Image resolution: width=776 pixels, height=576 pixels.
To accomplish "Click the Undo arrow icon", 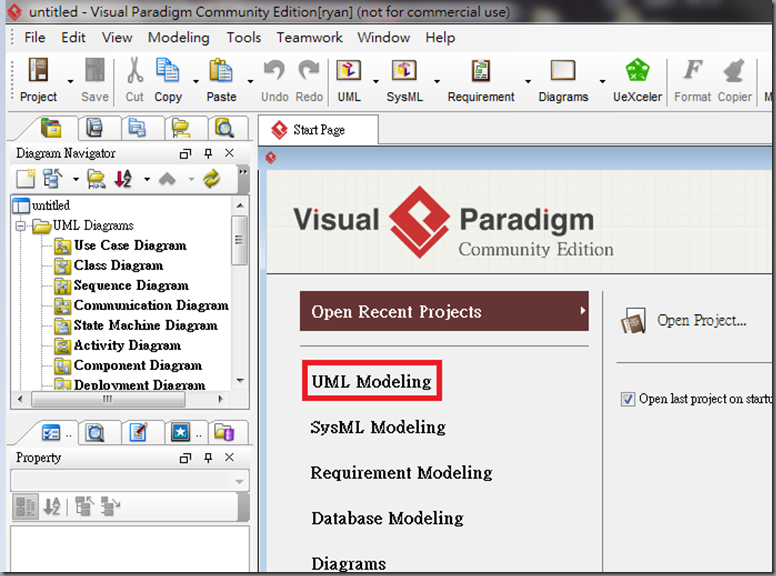I will (x=274, y=69).
